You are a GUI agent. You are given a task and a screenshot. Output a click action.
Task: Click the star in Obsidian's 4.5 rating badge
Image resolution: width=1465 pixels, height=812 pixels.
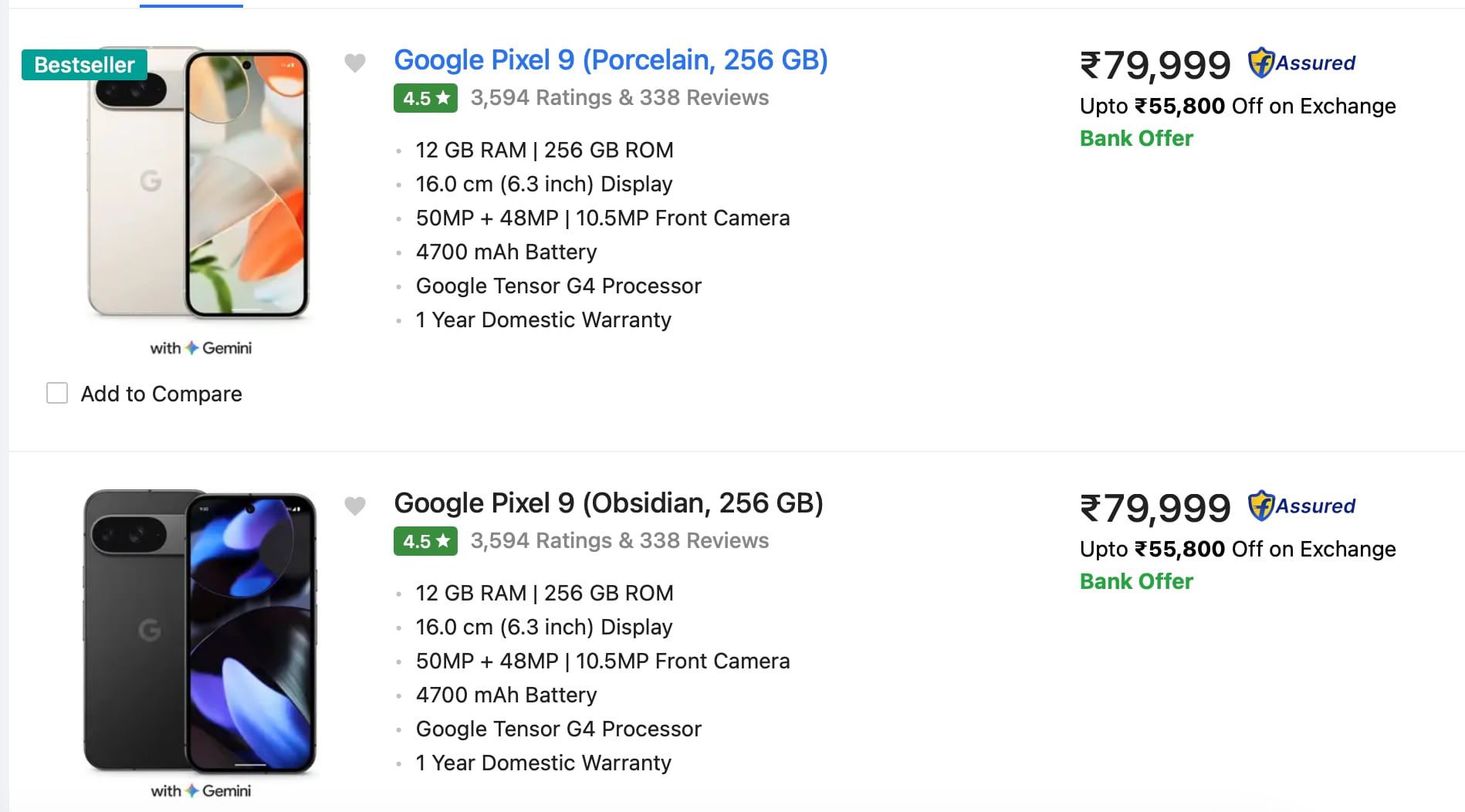coord(442,540)
